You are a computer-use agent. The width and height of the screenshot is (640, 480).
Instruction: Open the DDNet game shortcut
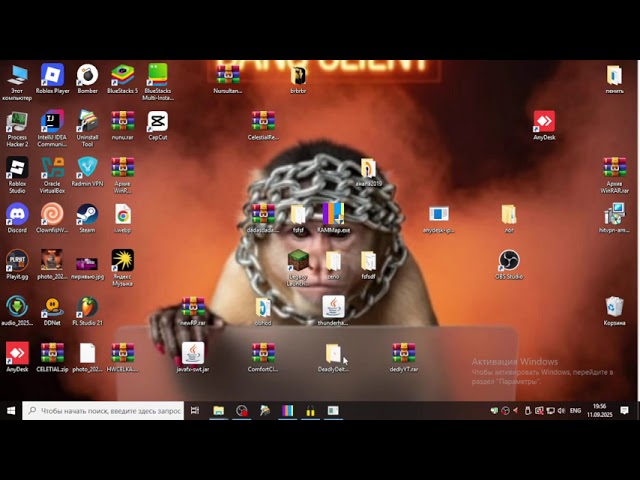(52, 311)
